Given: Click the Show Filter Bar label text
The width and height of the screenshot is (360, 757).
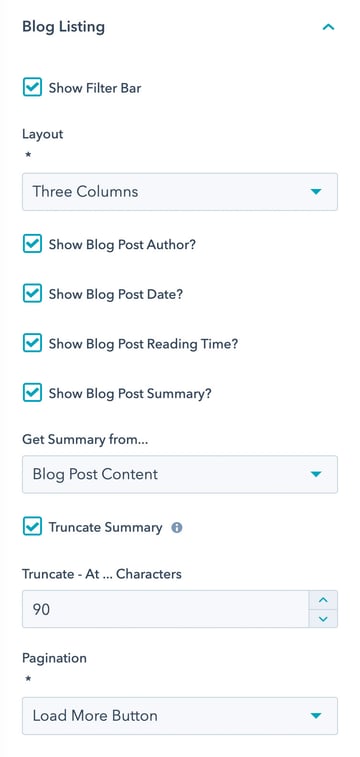Looking at the screenshot, I should pyautogui.click(x=95, y=88).
